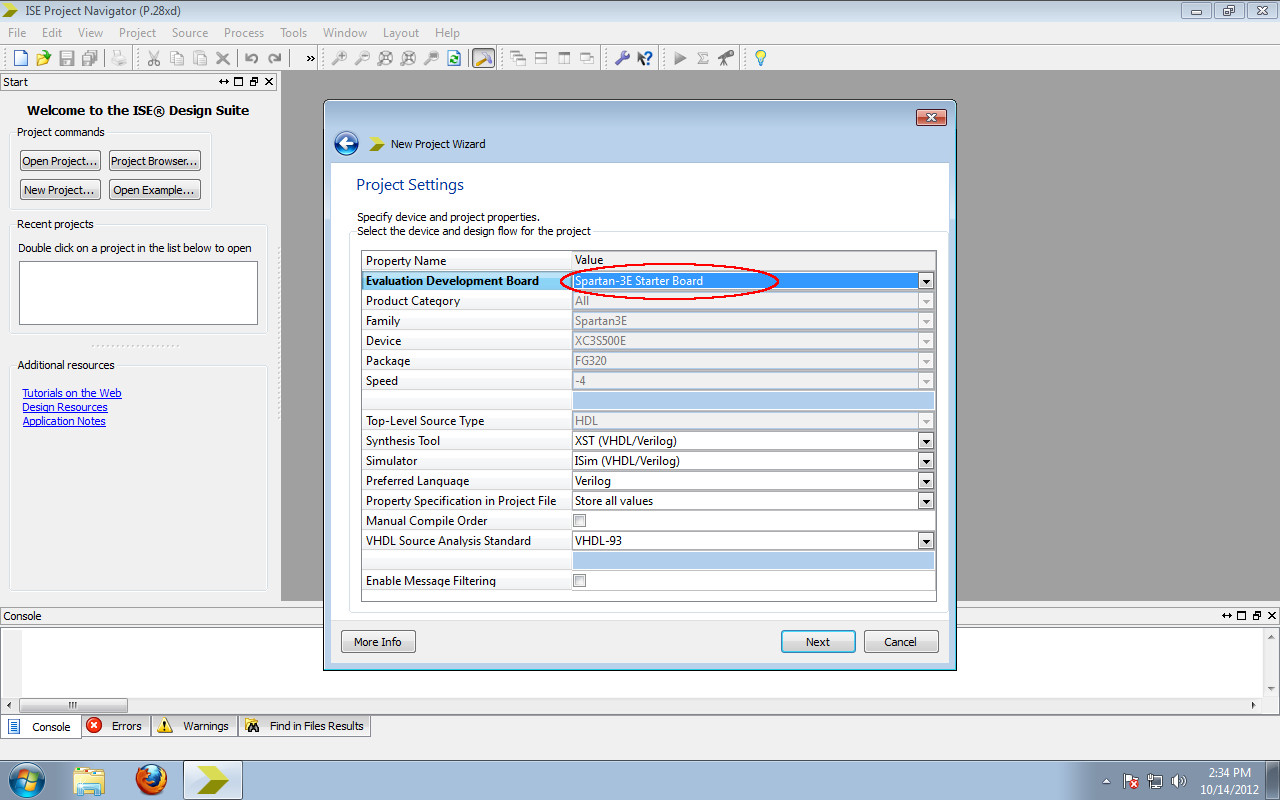The image size is (1280, 800).
Task: Toggle the cascade windows toolbar icon
Action: [516, 57]
